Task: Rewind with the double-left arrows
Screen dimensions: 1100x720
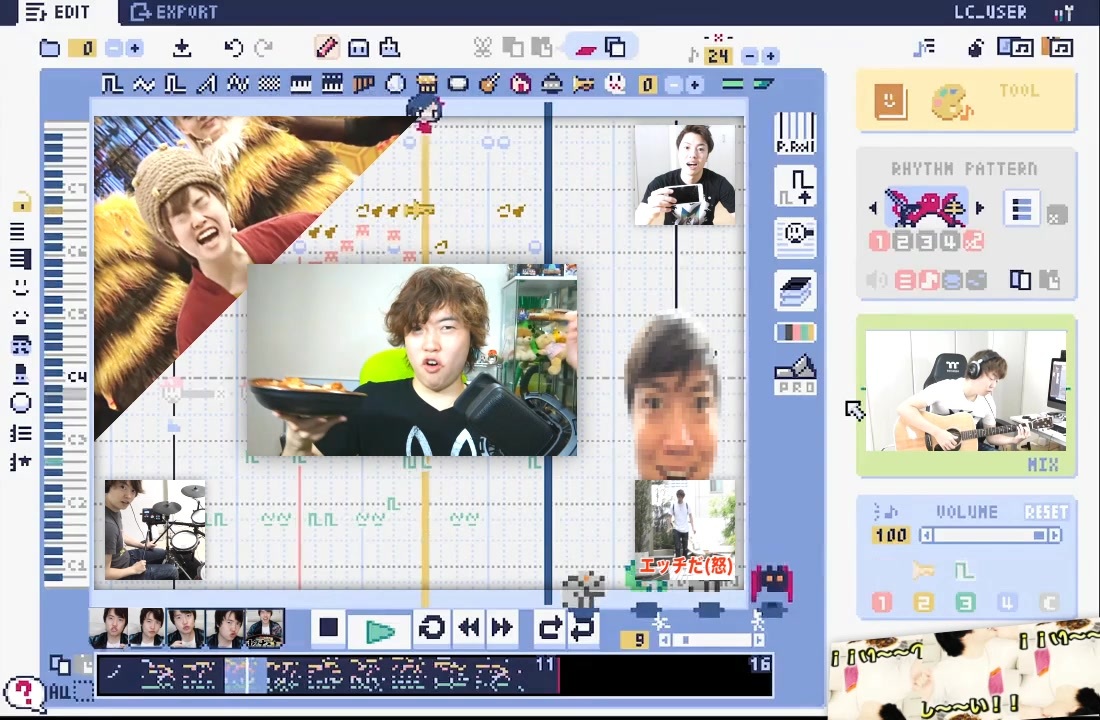Action: (x=469, y=627)
